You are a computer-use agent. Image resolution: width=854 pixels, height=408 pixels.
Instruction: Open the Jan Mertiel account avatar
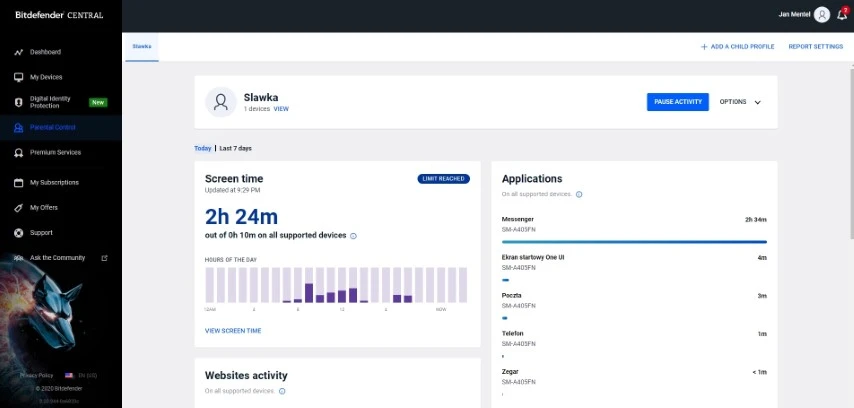coord(822,15)
